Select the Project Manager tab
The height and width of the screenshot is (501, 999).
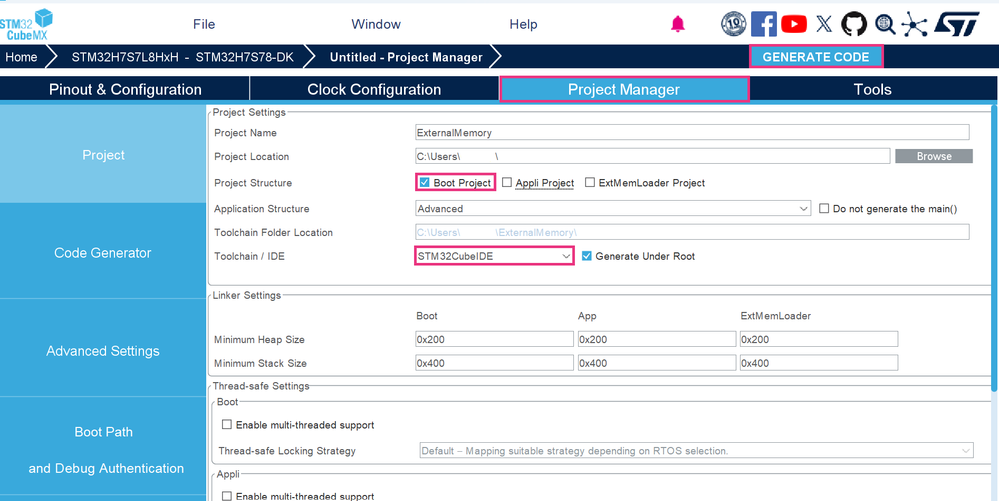click(x=624, y=89)
